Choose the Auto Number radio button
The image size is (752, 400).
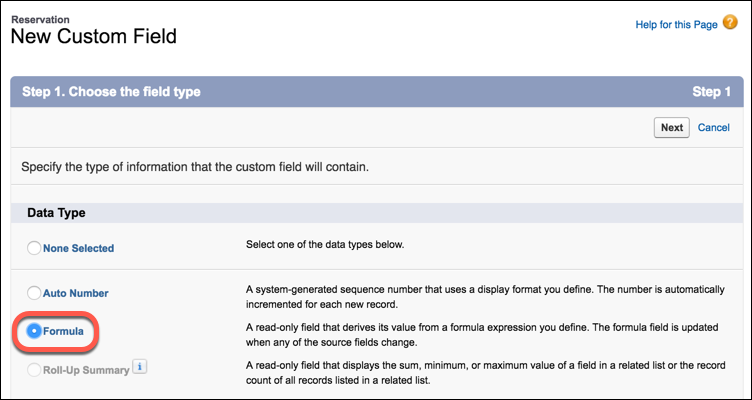point(34,293)
